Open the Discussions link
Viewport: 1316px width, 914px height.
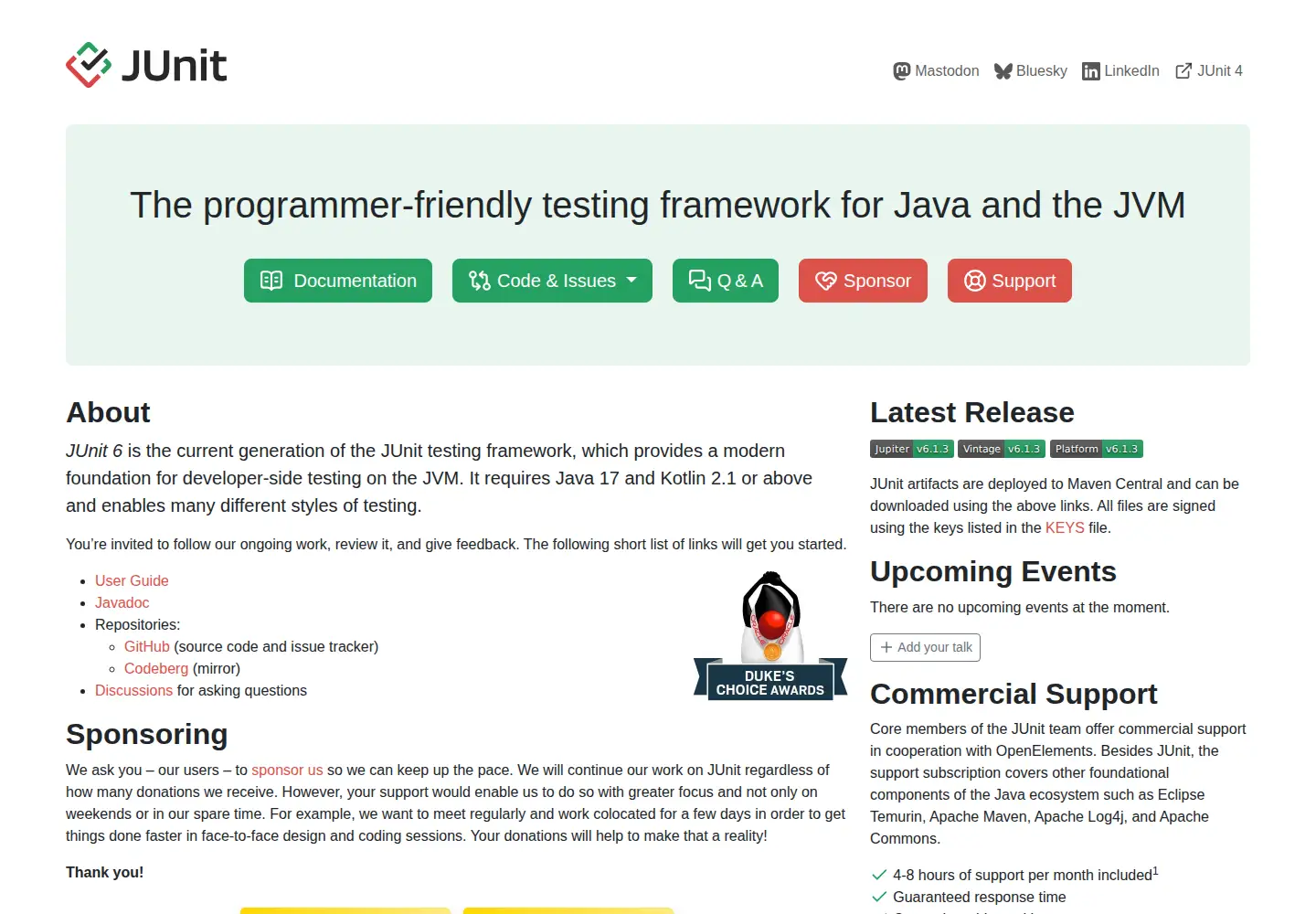coord(133,690)
